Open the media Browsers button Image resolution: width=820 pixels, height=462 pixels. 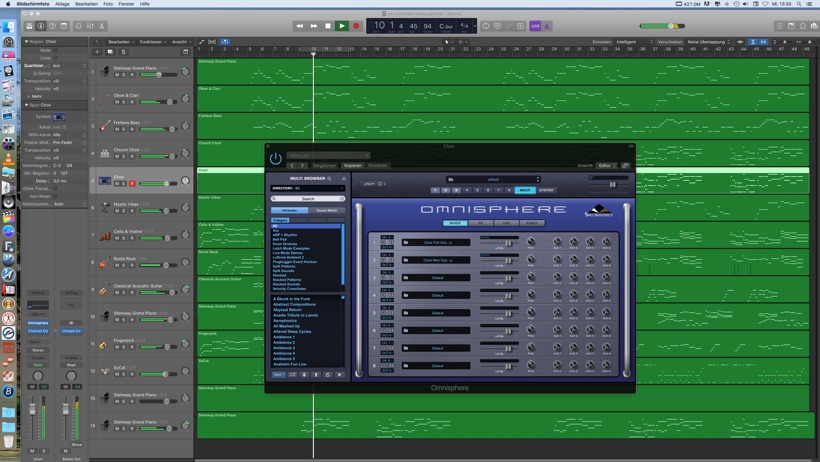tap(814, 26)
